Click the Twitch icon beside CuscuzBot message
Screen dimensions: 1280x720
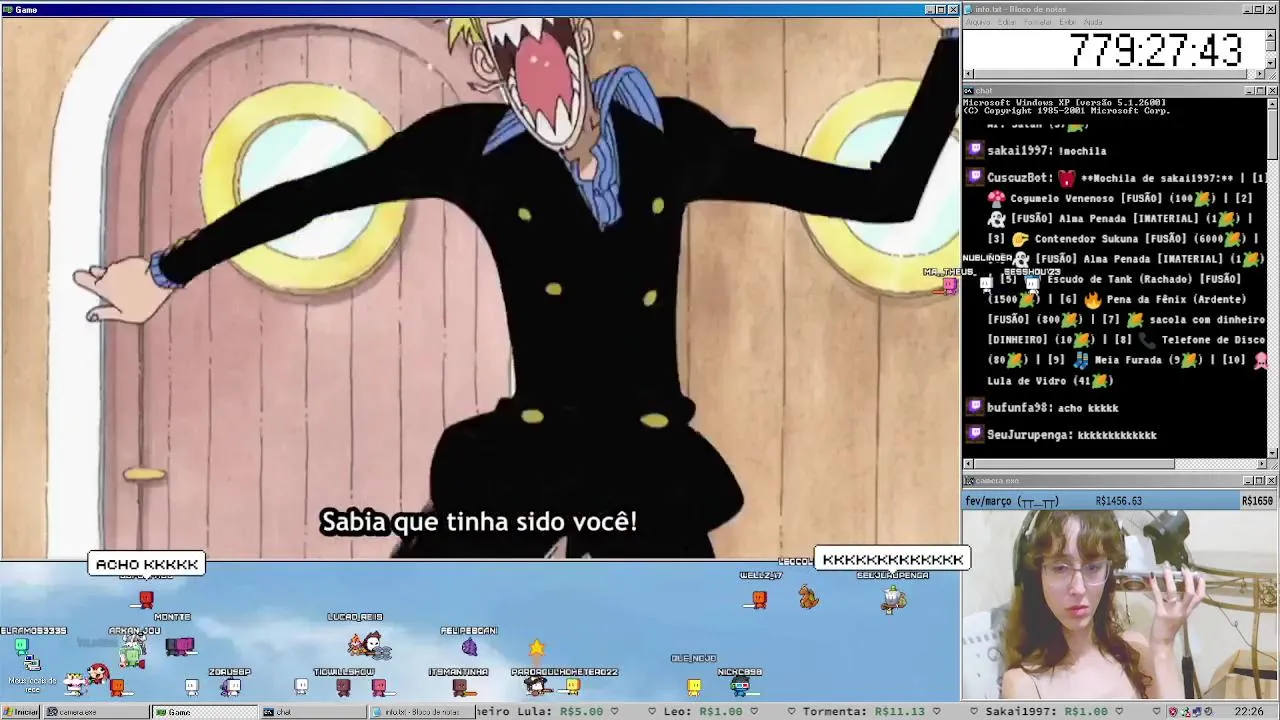(x=976, y=177)
